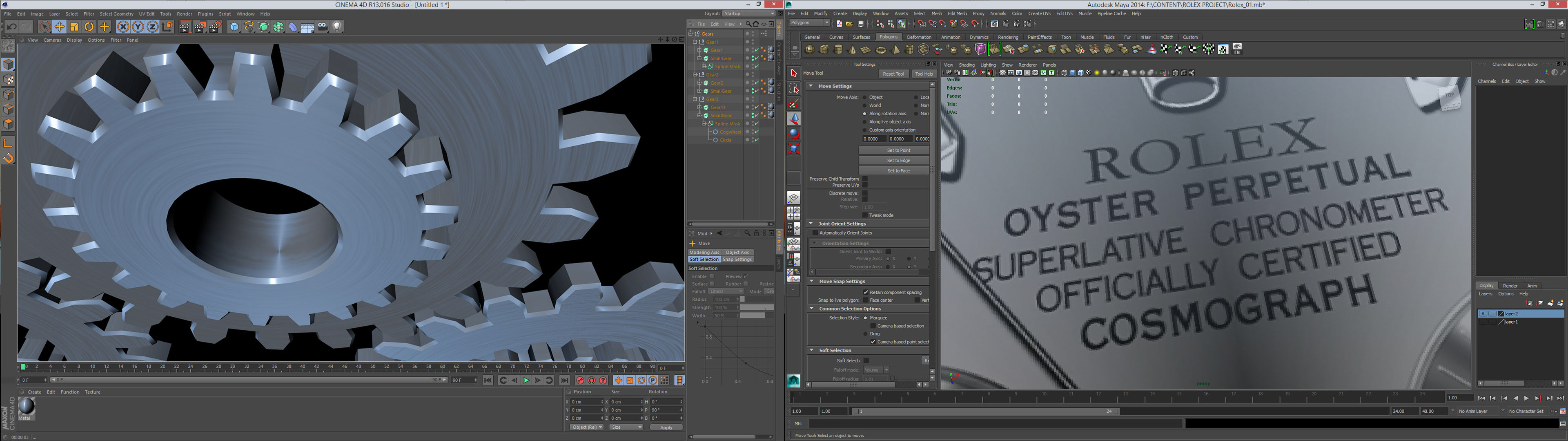Select Object move axis radio button
Viewport: 1568px width, 441px height.
coord(864,97)
